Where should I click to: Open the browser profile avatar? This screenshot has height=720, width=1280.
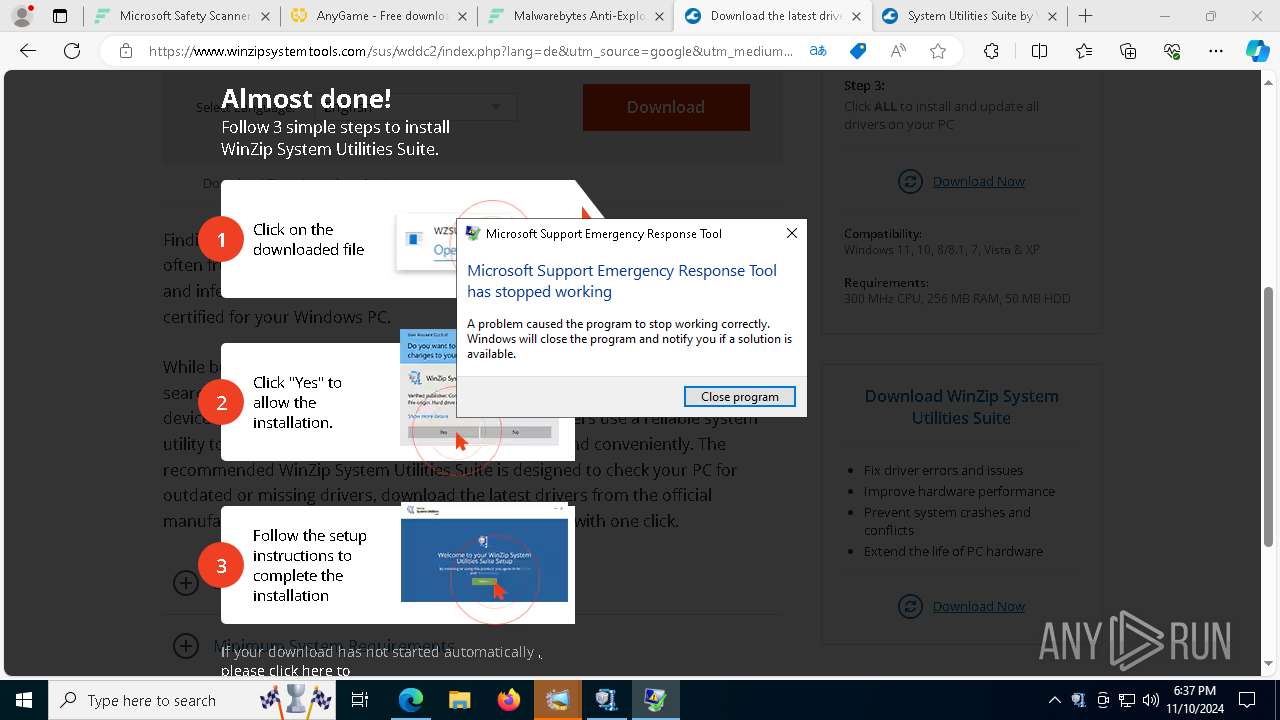pyautogui.click(x=22, y=16)
